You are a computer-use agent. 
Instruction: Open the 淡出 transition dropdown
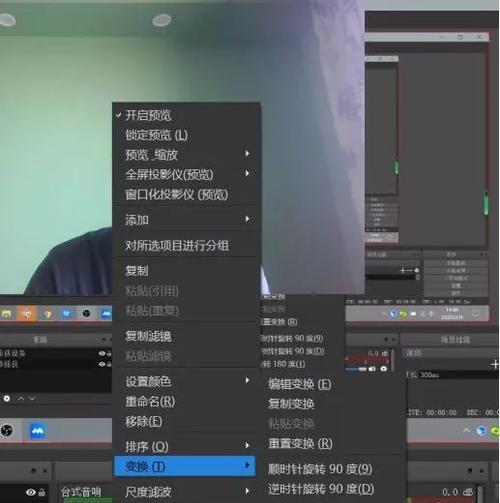[451, 353]
